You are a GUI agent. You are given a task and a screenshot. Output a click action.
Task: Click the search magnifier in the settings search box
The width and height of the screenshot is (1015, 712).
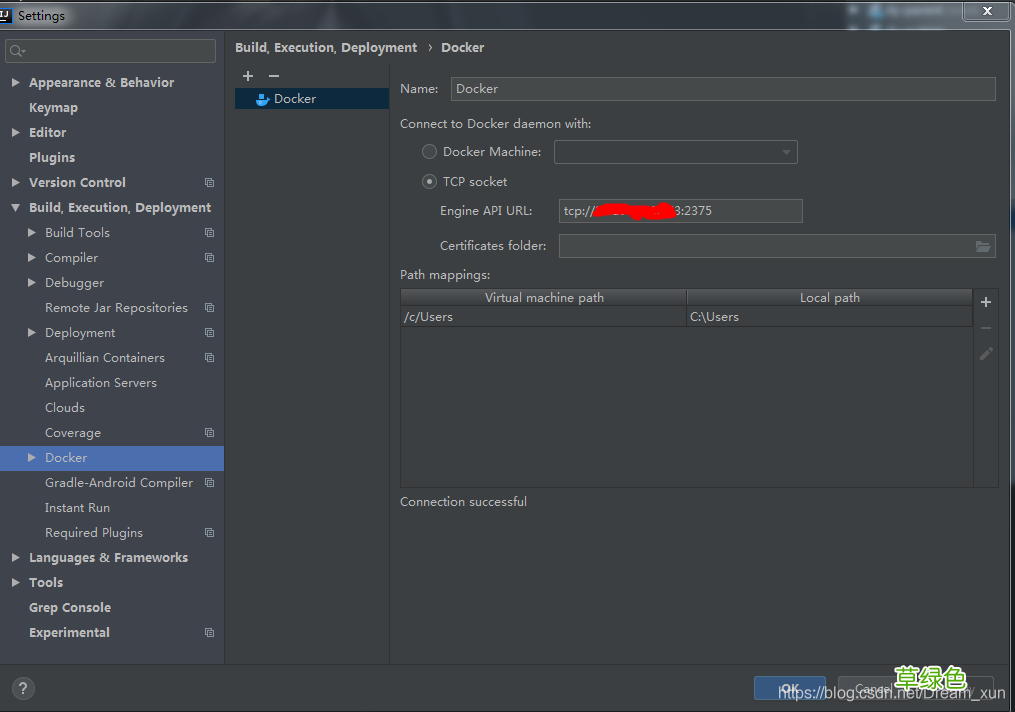(x=18, y=50)
